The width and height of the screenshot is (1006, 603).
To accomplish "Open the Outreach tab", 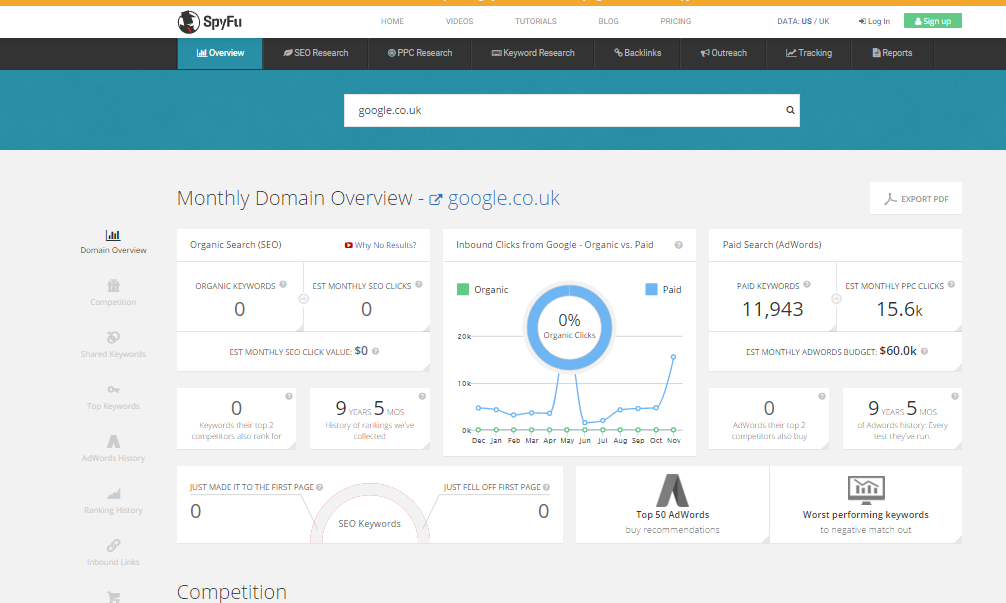I will (724, 53).
